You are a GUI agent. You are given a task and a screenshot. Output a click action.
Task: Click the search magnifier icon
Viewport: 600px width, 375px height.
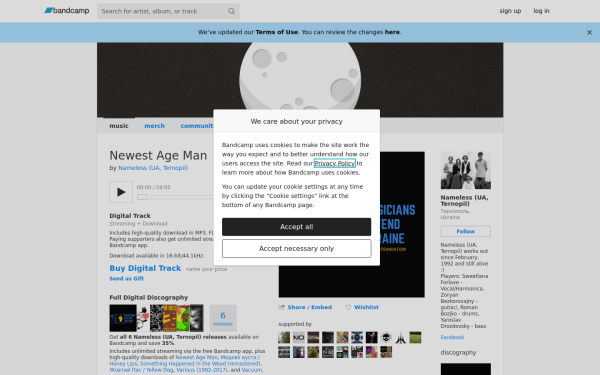[231, 11]
